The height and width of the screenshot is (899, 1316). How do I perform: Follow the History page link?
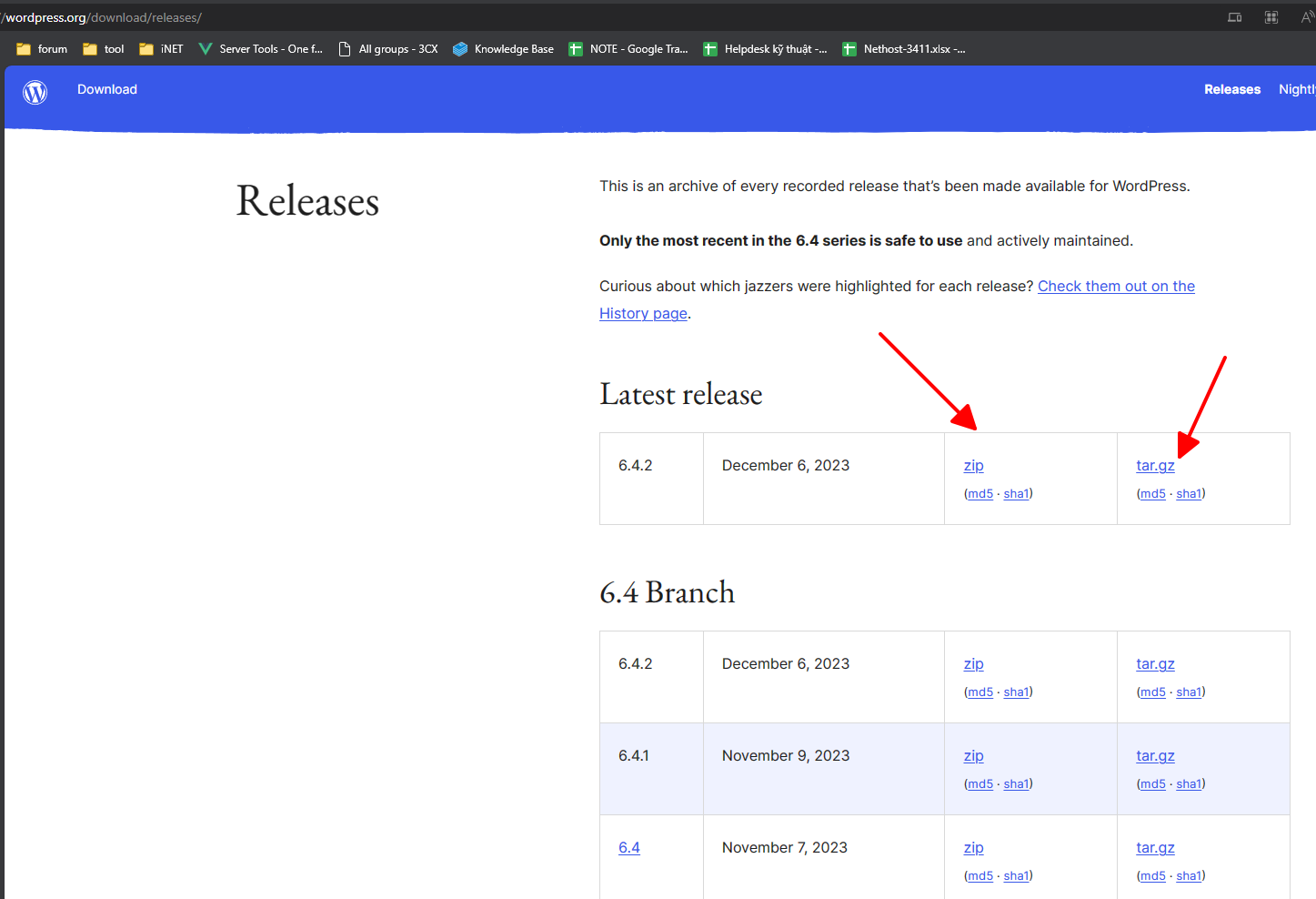[643, 313]
